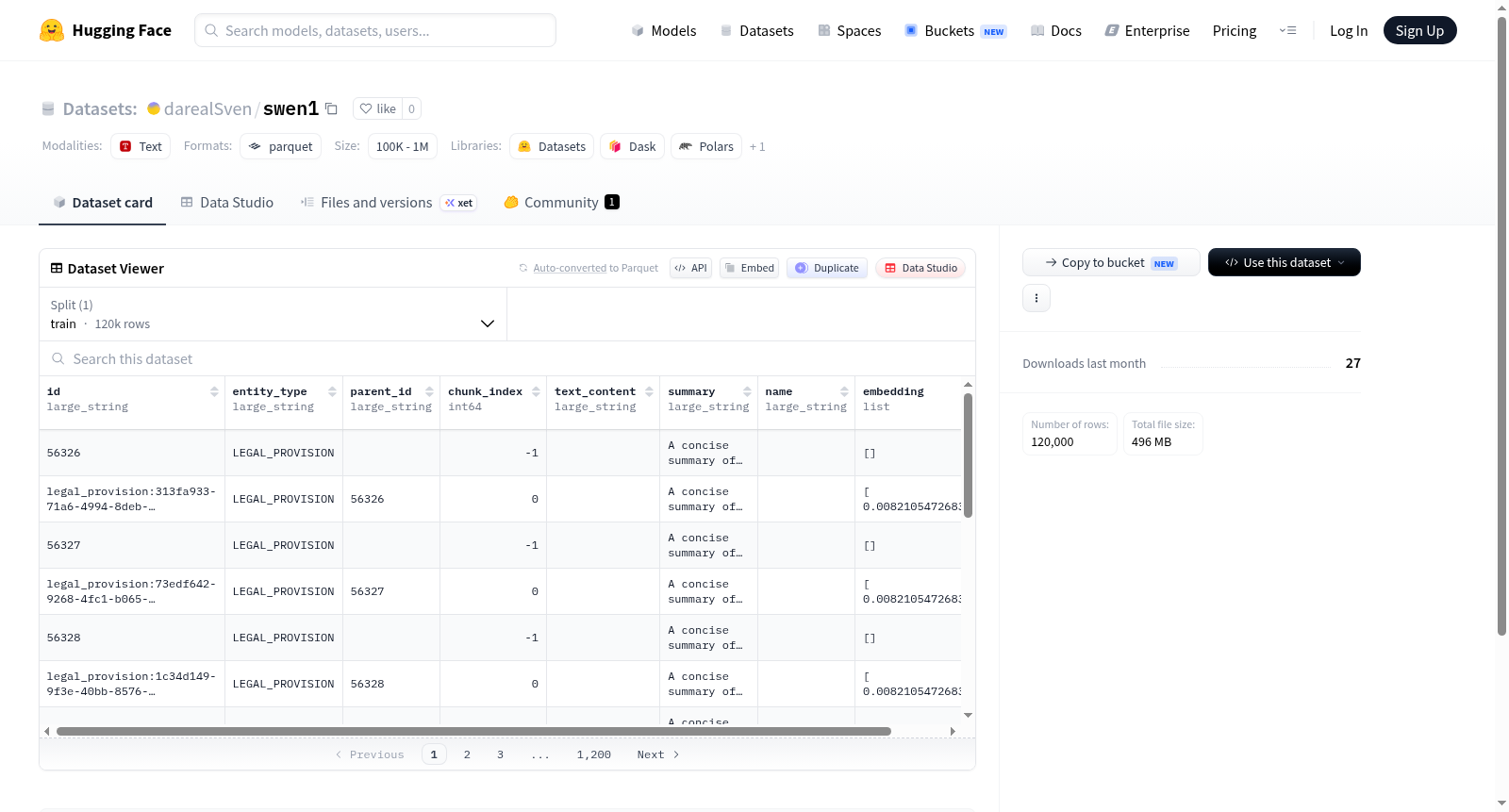
Task: Select the cell with id 56326
Action: point(132,454)
